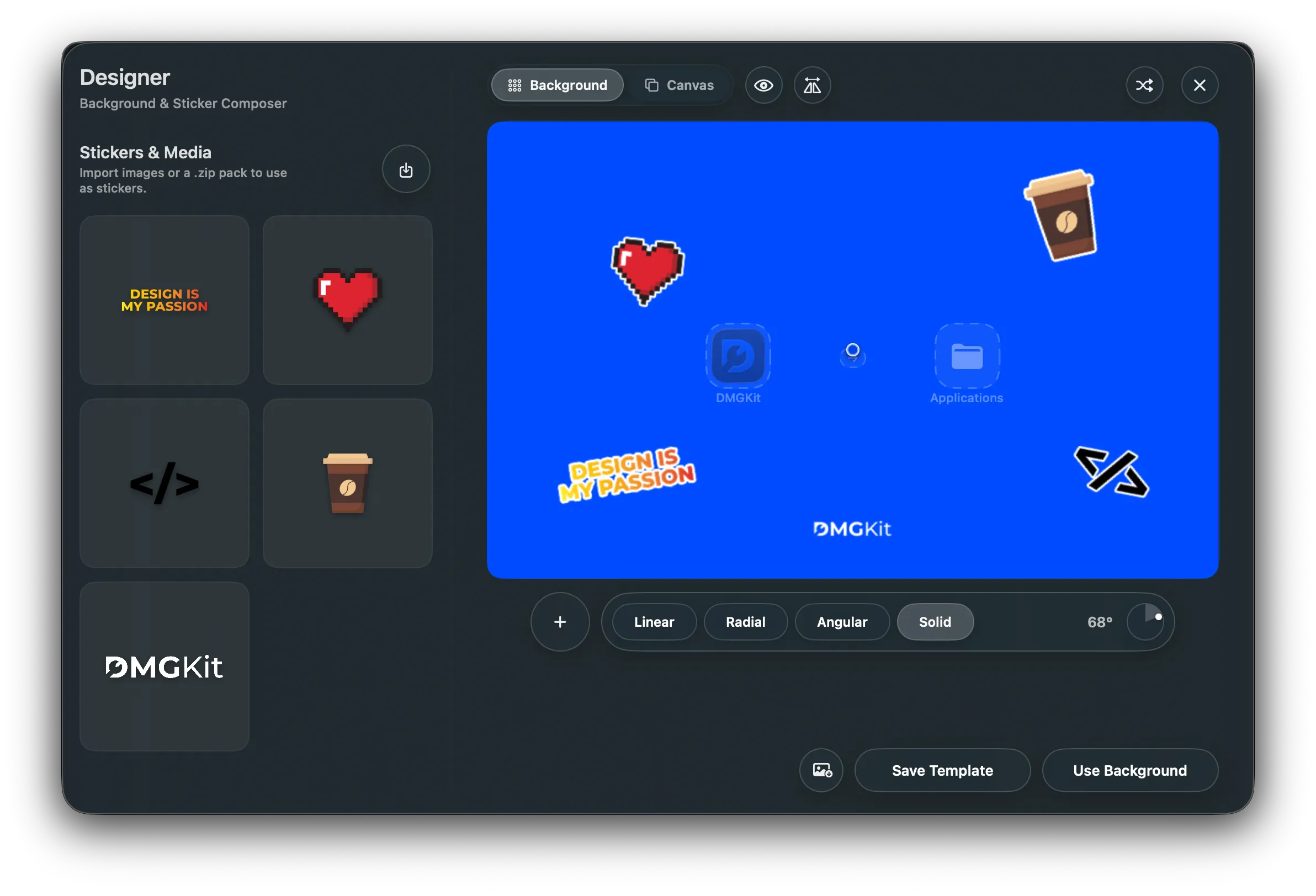Click the DMGKit app icon placeholder
This screenshot has height=896, width=1316.
(738, 356)
